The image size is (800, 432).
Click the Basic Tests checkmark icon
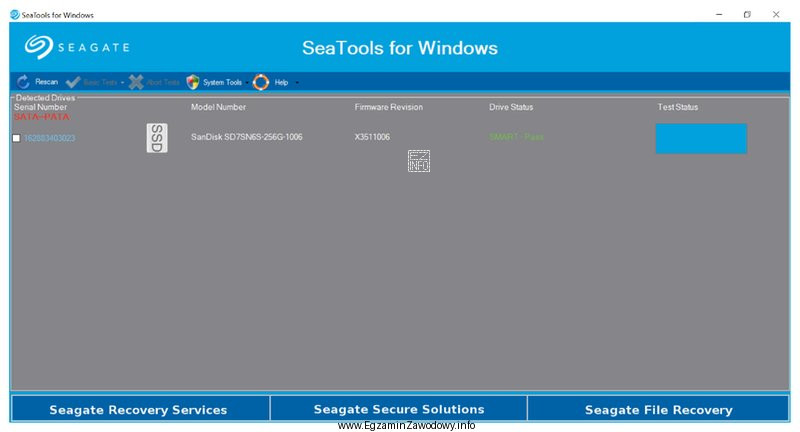(x=73, y=82)
